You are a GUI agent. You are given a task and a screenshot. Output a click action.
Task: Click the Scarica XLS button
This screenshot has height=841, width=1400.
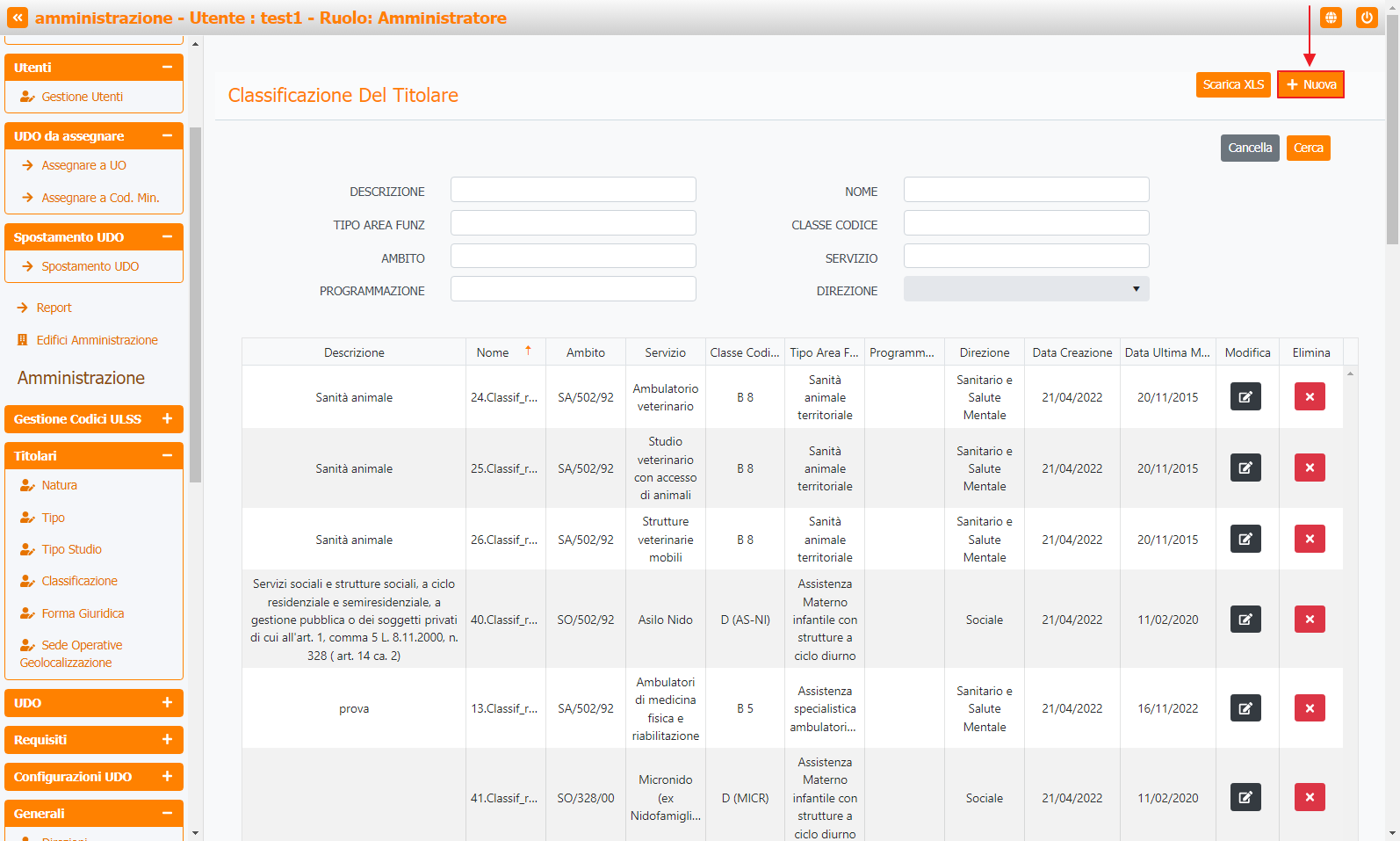click(1232, 84)
